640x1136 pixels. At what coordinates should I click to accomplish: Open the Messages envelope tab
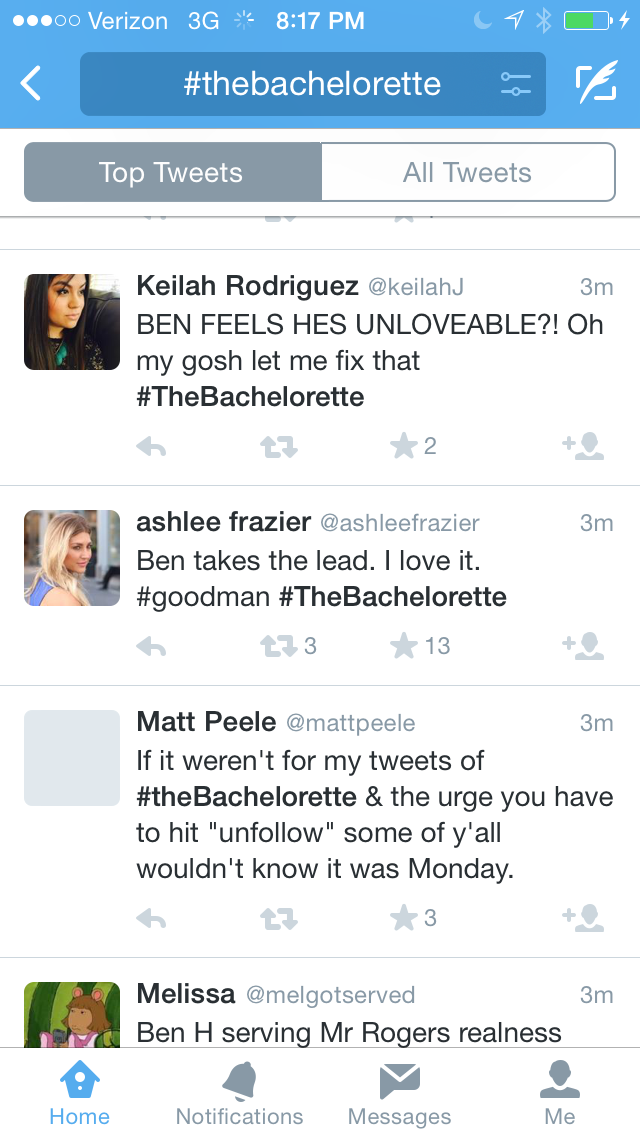click(x=399, y=1092)
